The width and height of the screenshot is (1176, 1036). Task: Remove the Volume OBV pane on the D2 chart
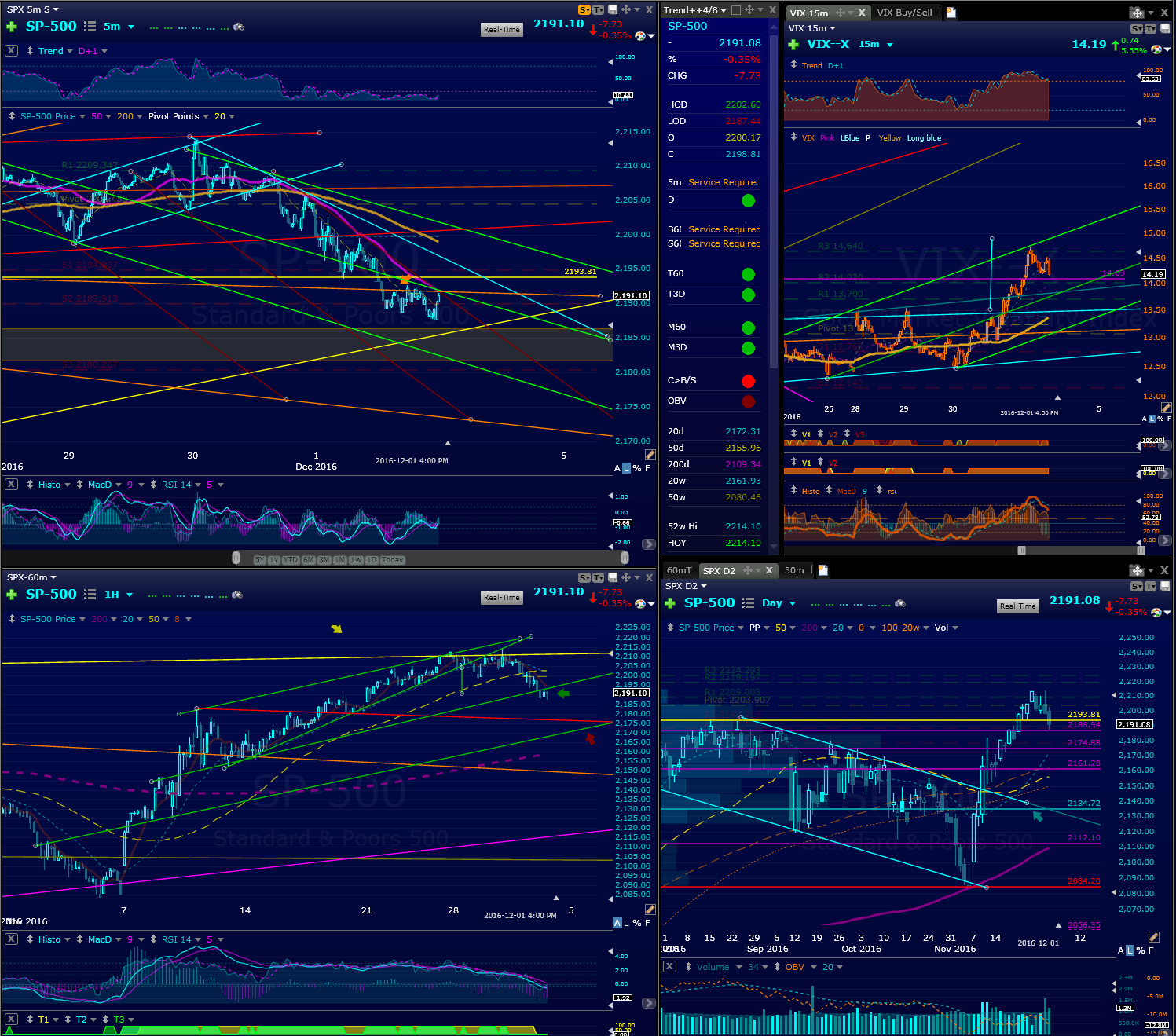(669, 967)
